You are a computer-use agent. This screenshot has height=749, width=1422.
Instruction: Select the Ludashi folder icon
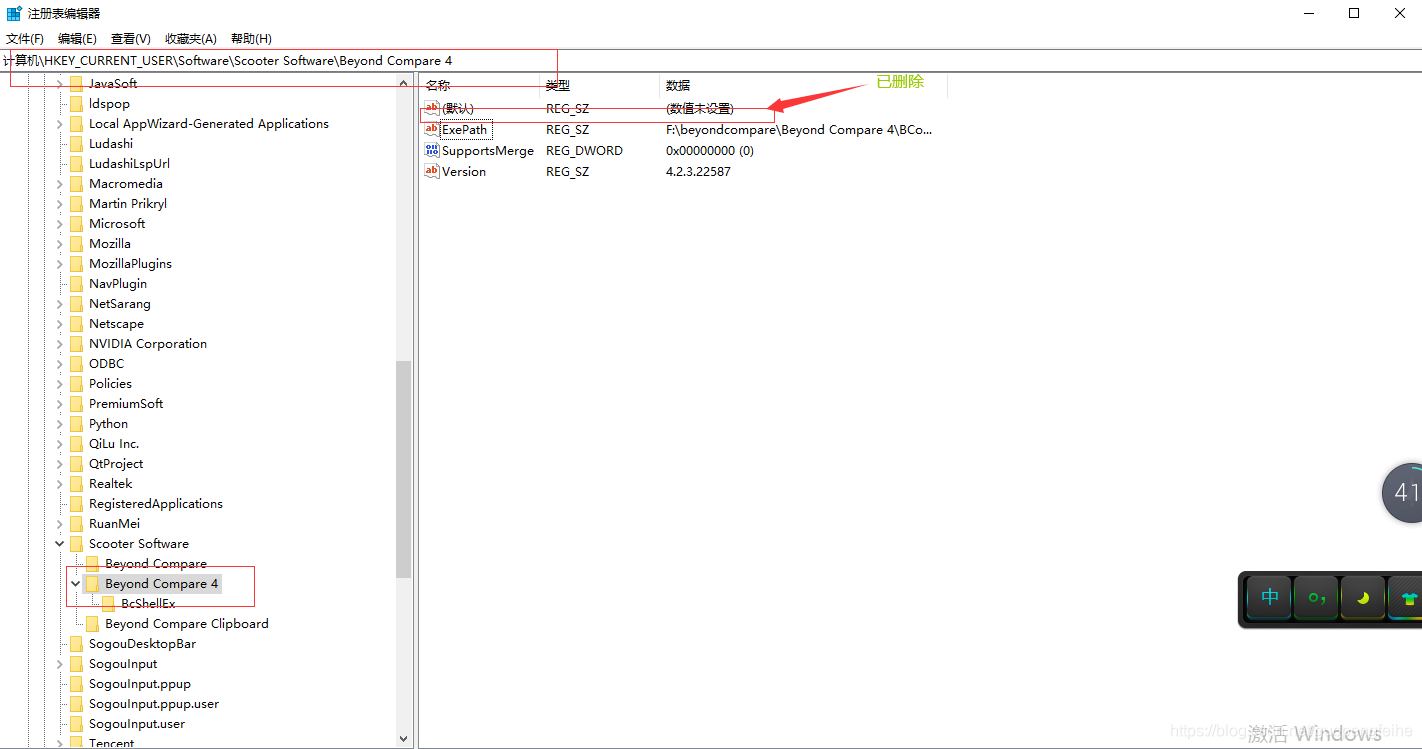click(x=77, y=144)
